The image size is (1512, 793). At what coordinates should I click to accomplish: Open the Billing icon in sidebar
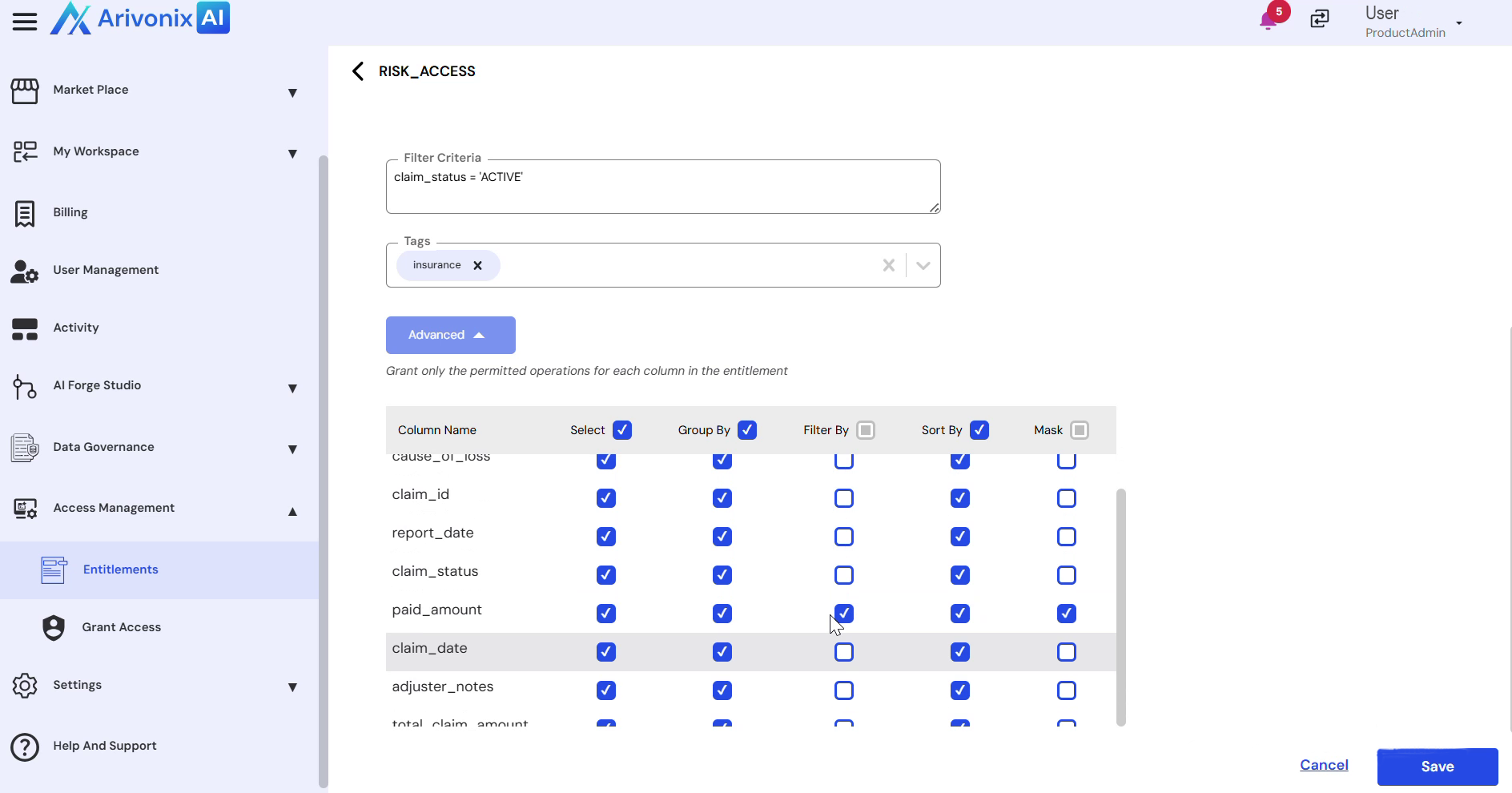click(25, 213)
